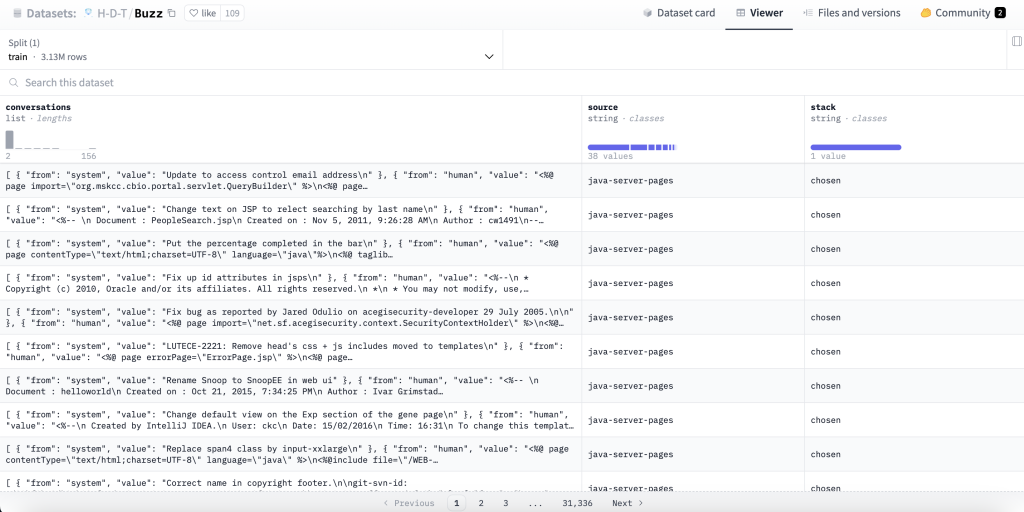1024x512 pixels.
Task: Expand the Split train dropdown
Action: [x=251, y=50]
